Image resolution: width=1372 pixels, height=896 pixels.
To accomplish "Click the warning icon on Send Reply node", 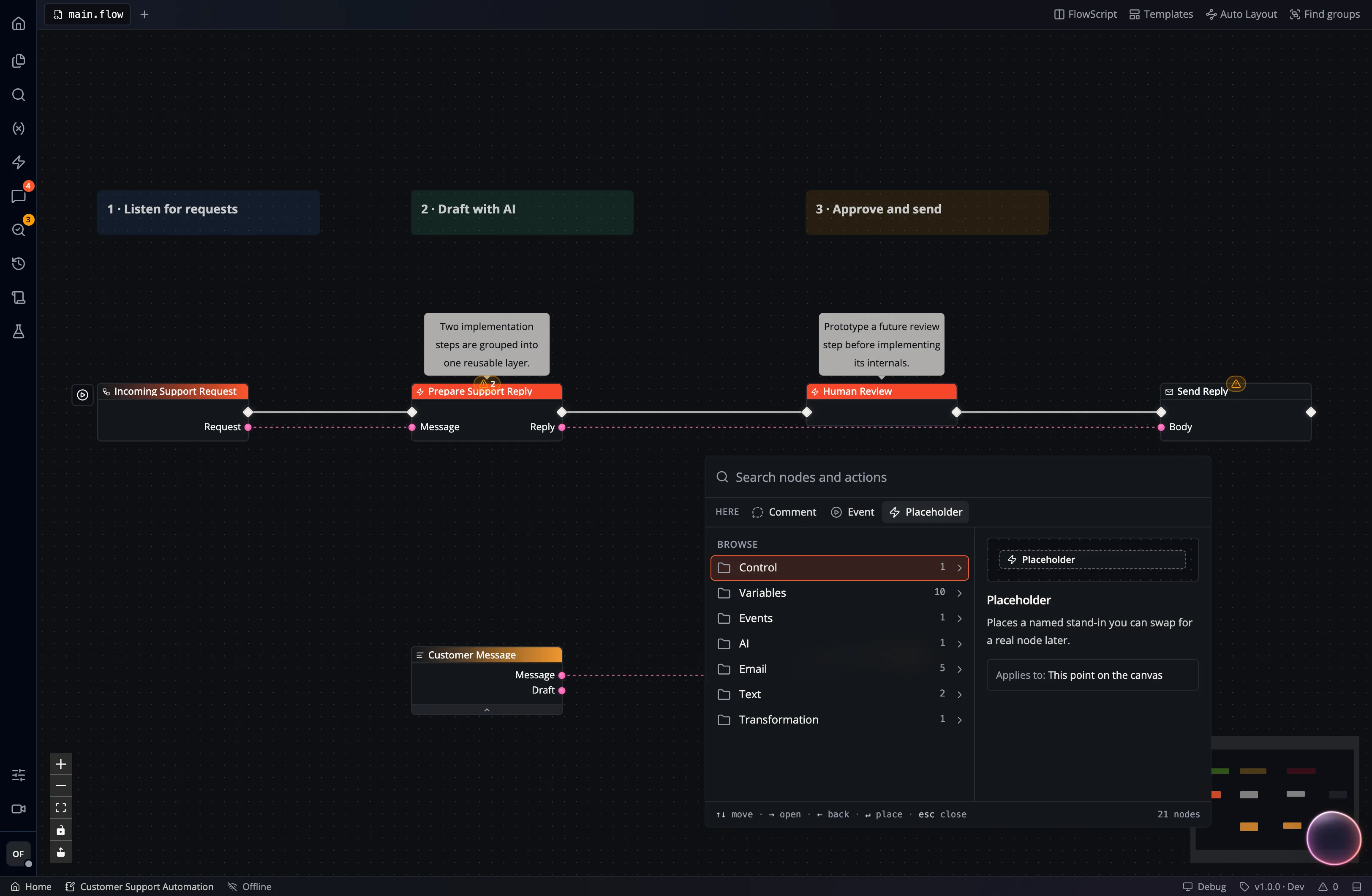I will pyautogui.click(x=1236, y=384).
